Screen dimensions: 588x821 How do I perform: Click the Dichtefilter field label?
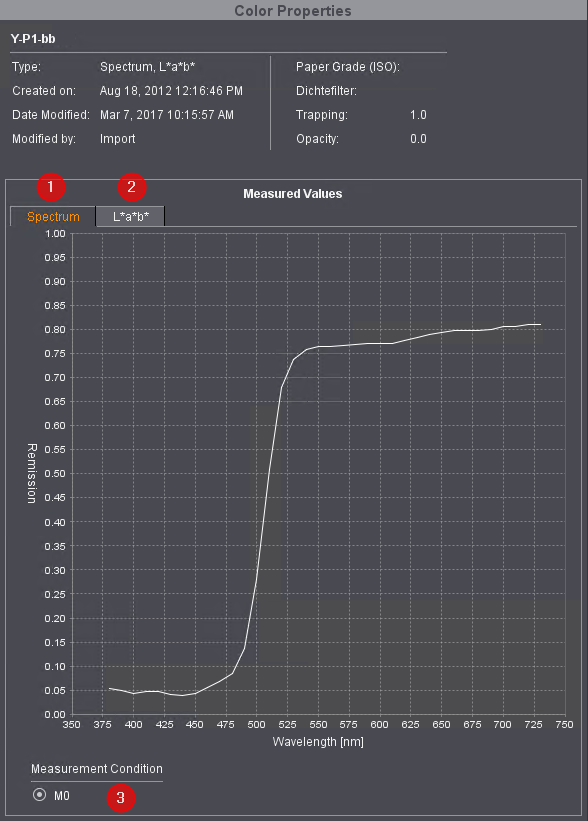click(x=326, y=91)
